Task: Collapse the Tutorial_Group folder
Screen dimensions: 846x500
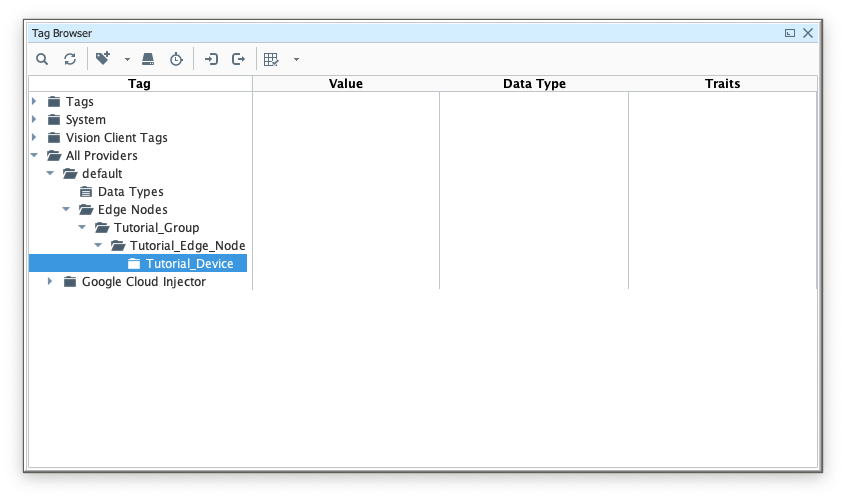Action: [x=82, y=228]
